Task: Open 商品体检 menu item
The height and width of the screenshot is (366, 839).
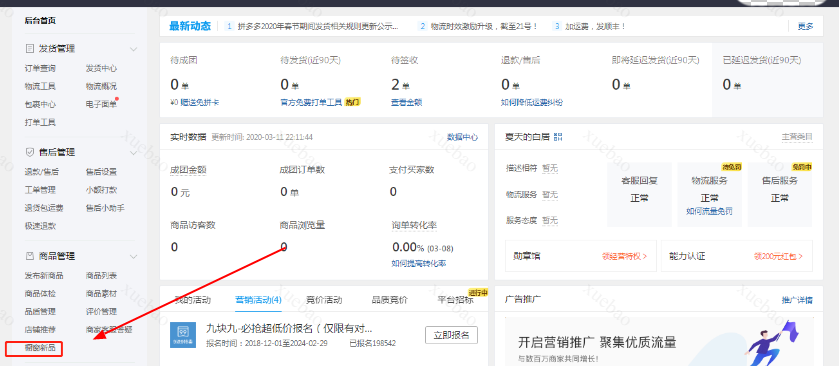Action: (40, 293)
